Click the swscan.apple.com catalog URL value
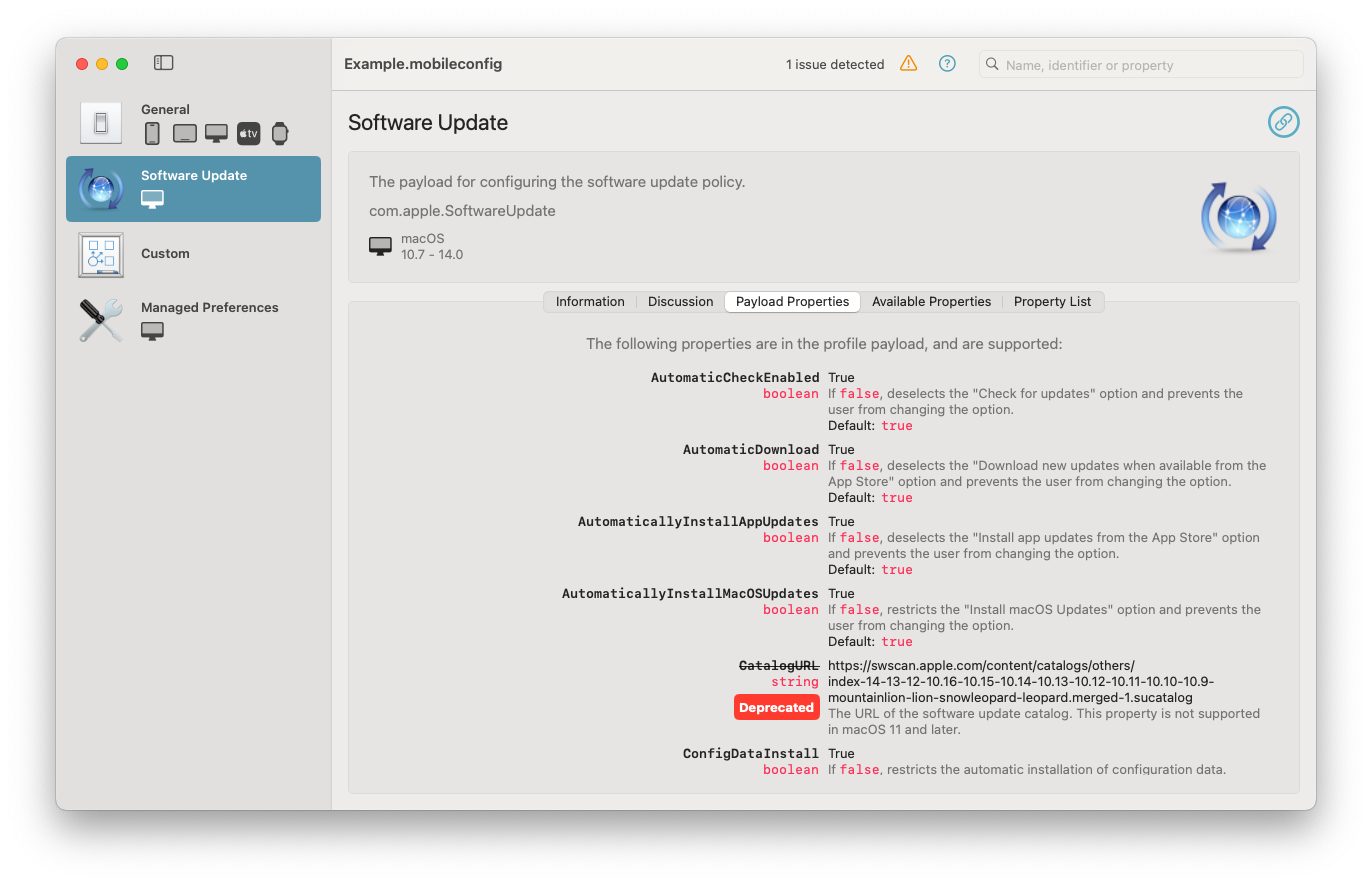This screenshot has width=1372, height=884. [1021, 682]
